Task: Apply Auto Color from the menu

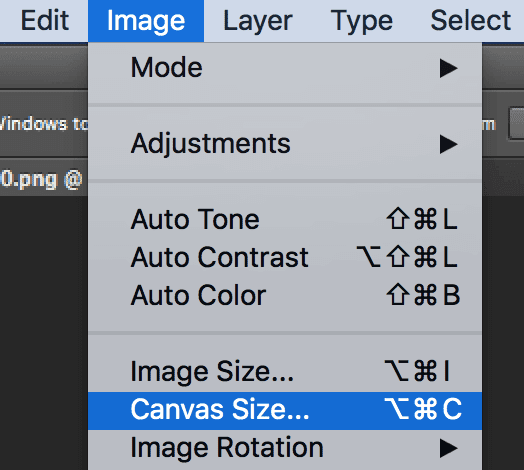Action: click(x=285, y=296)
